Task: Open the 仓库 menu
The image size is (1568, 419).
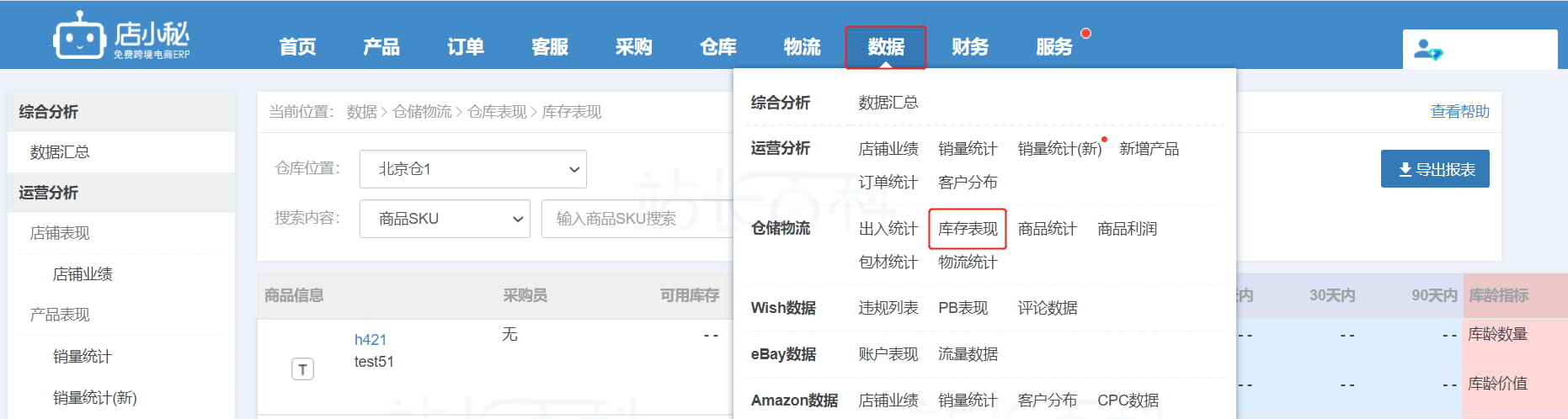Action: click(x=718, y=47)
